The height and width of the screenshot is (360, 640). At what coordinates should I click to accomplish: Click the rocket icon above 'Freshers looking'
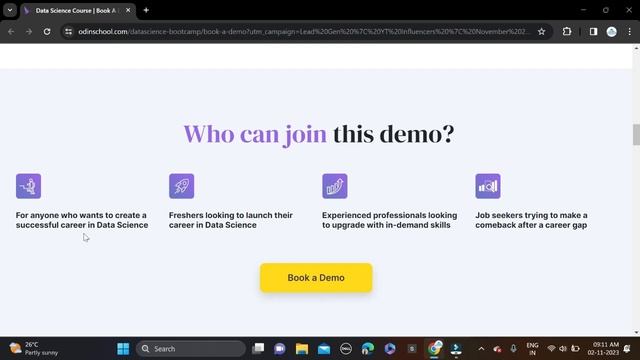182,186
